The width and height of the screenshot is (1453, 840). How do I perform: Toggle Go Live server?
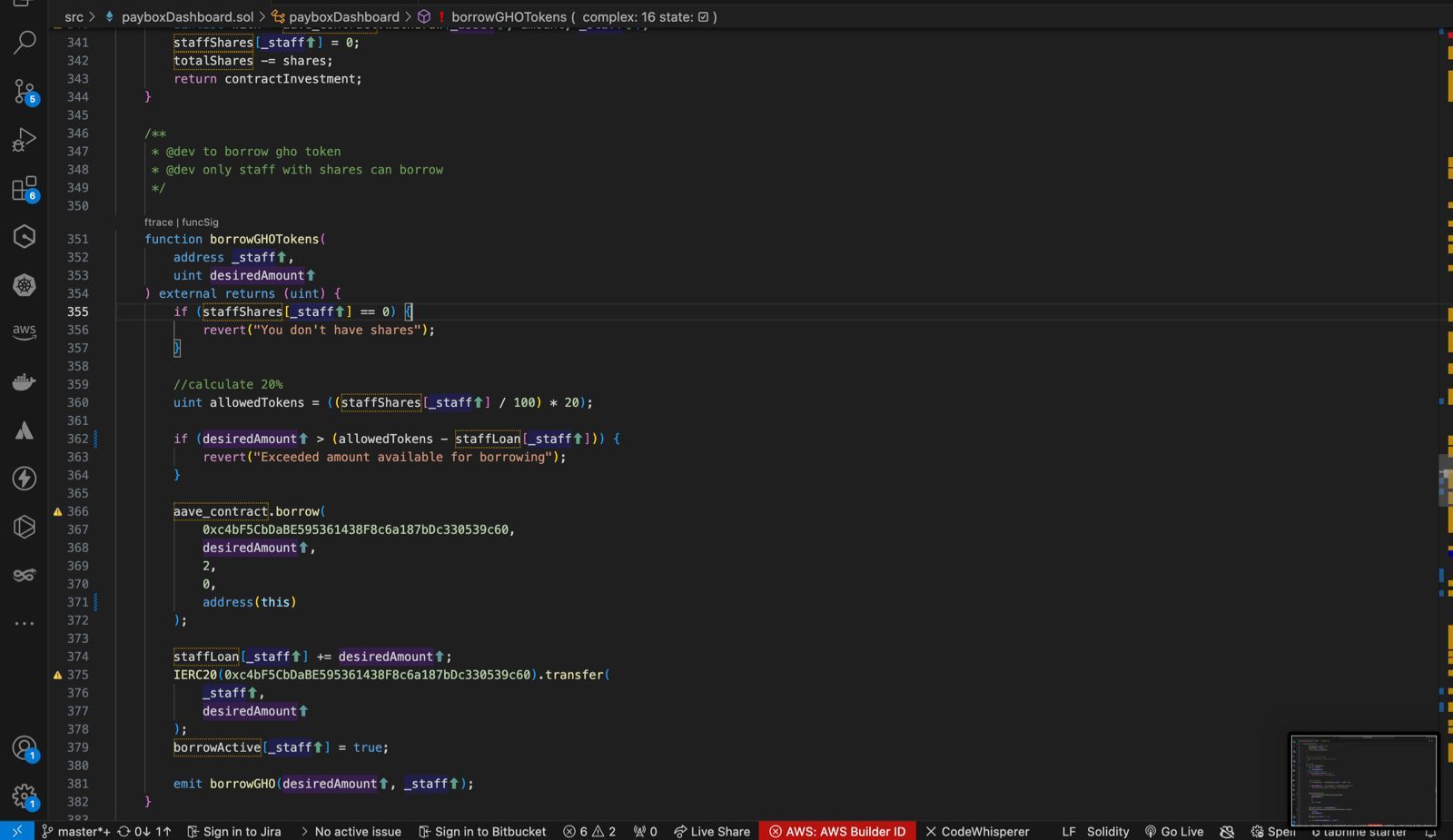pyautogui.click(x=1174, y=831)
